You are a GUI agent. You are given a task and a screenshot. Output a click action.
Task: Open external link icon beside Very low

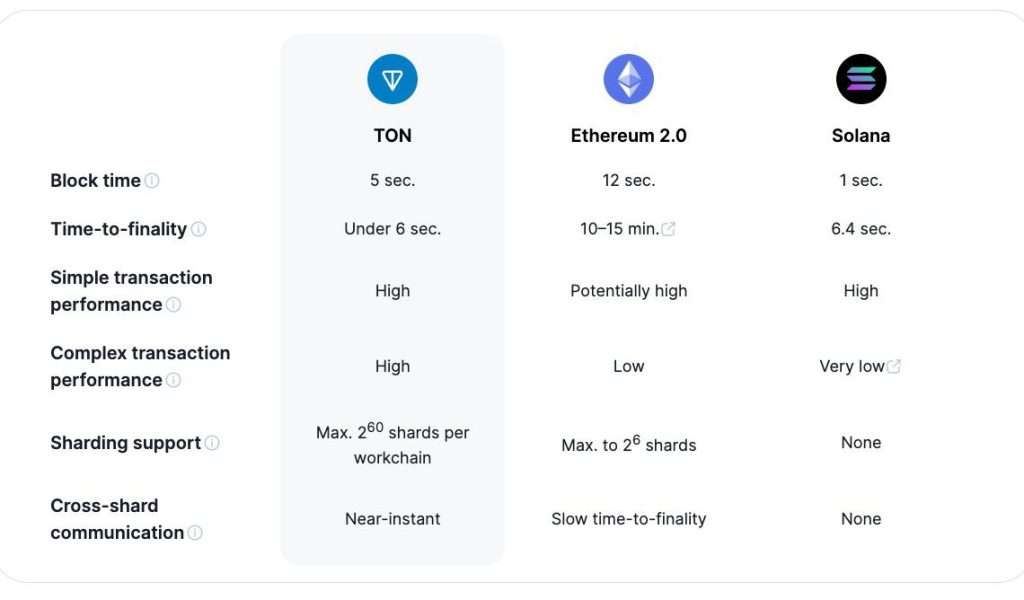(x=894, y=367)
